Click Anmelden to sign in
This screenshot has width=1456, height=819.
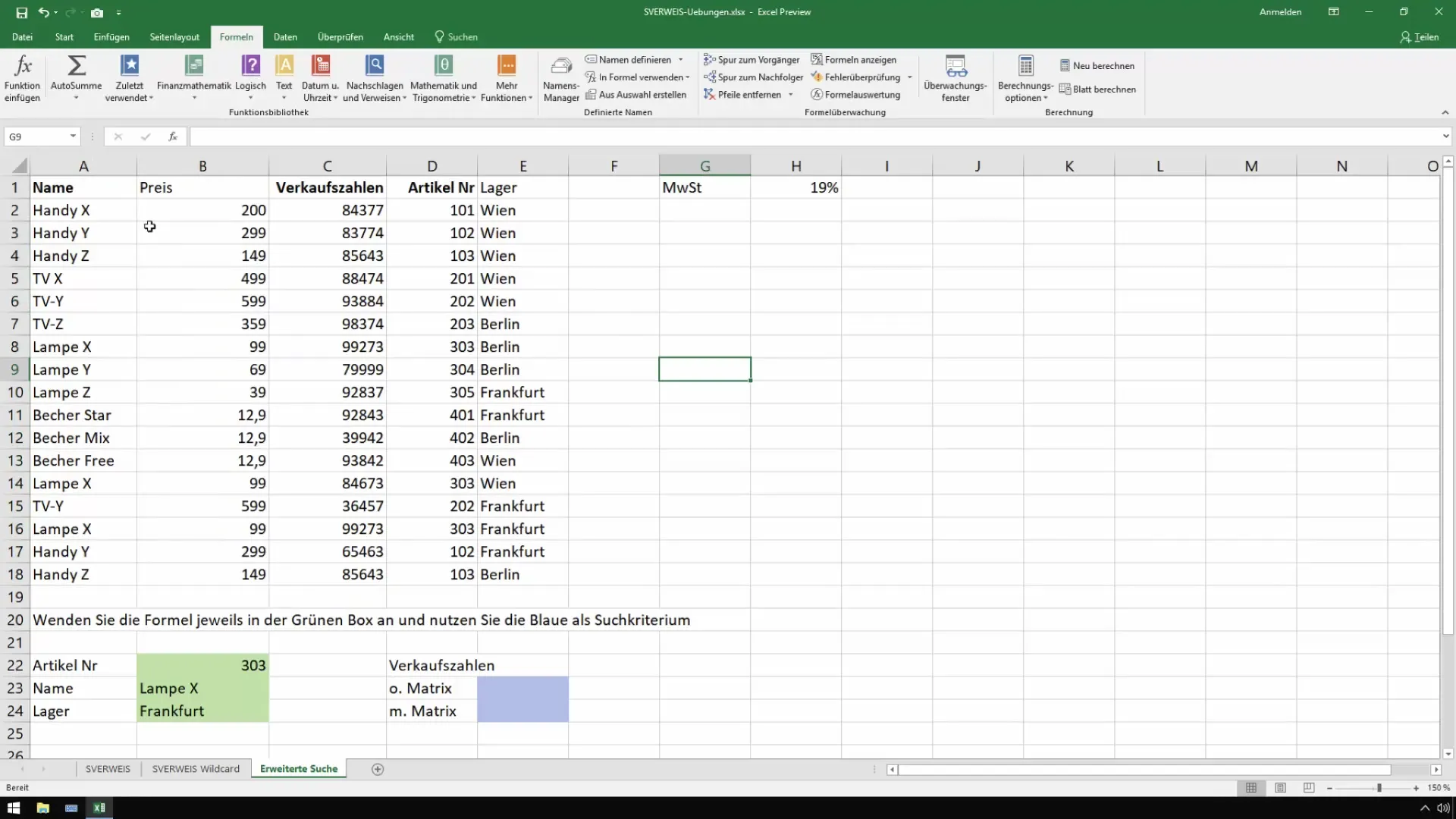(x=1280, y=12)
